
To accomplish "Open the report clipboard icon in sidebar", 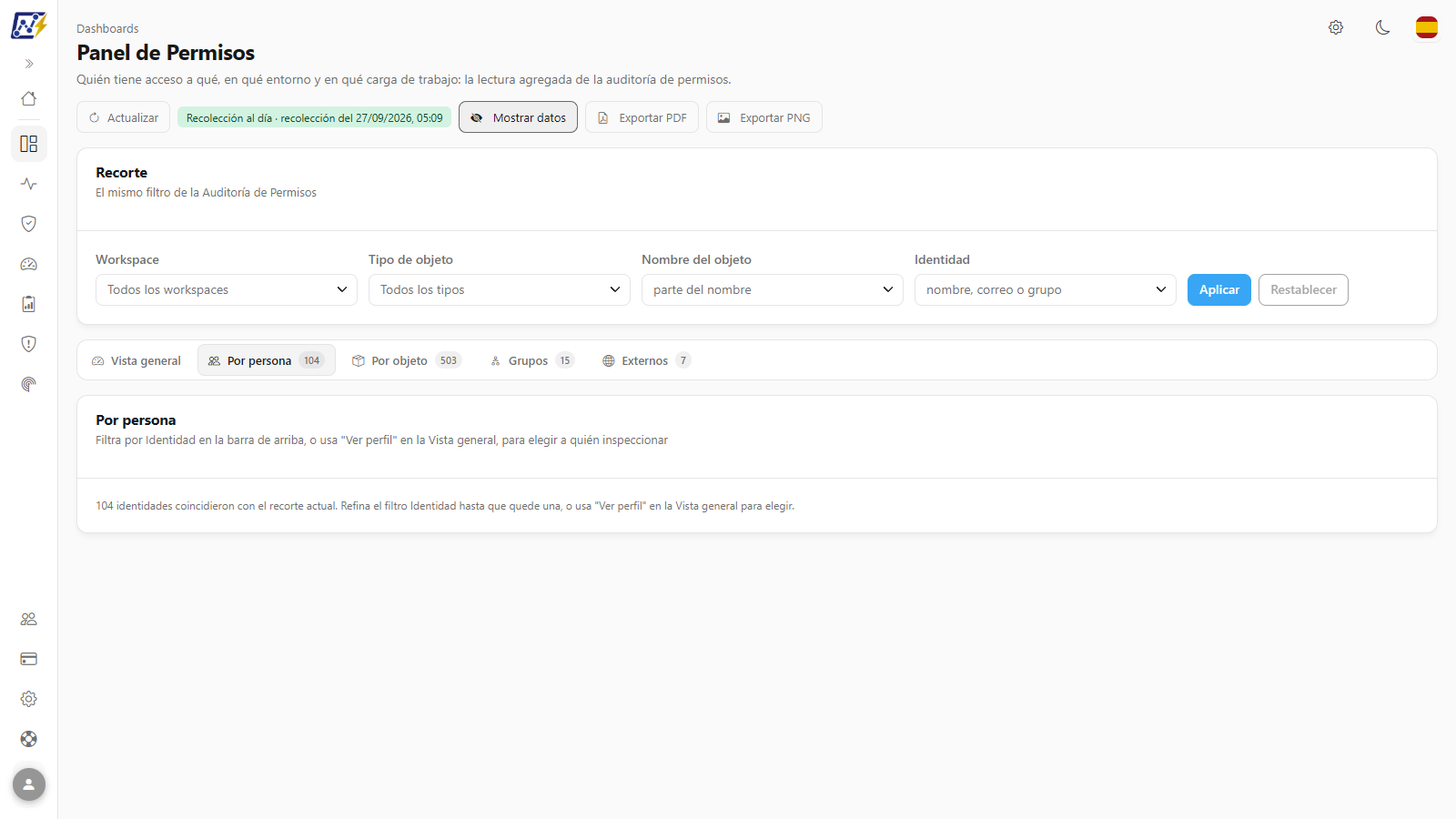I will click(29, 304).
